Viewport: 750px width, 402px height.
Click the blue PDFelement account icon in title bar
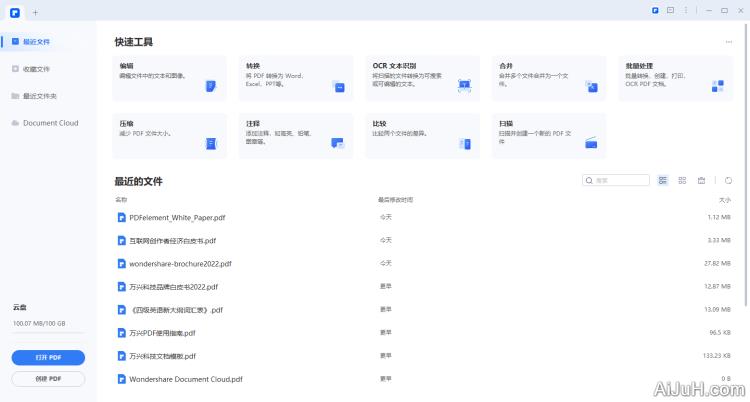pyautogui.click(x=655, y=10)
